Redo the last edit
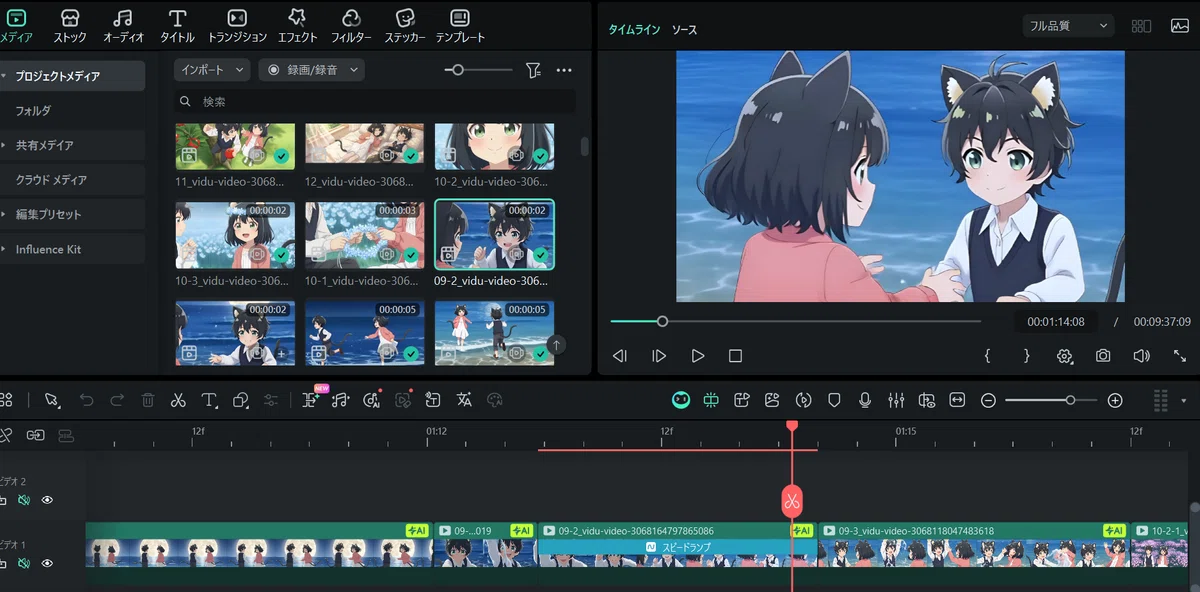The width and height of the screenshot is (1200, 592). point(117,400)
